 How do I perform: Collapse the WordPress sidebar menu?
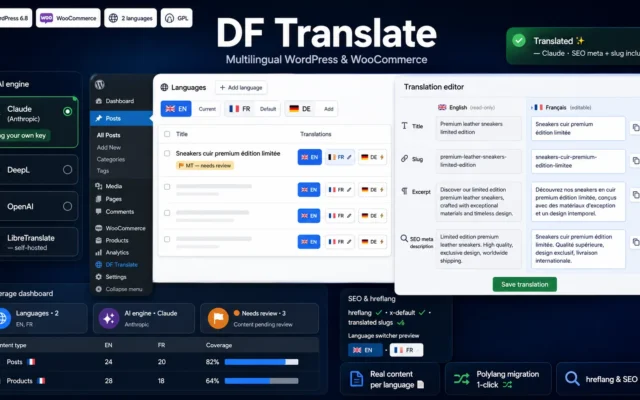pyautogui.click(x=119, y=289)
